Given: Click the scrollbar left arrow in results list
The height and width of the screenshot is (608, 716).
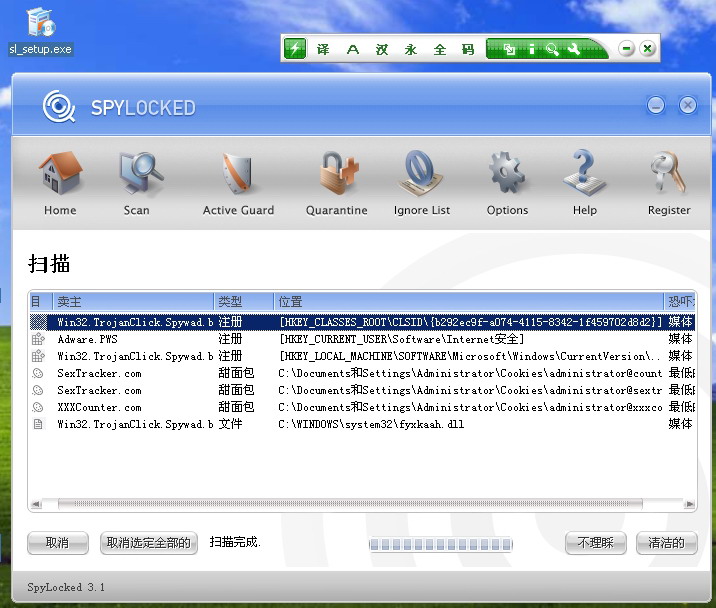Looking at the screenshot, I should (36, 504).
